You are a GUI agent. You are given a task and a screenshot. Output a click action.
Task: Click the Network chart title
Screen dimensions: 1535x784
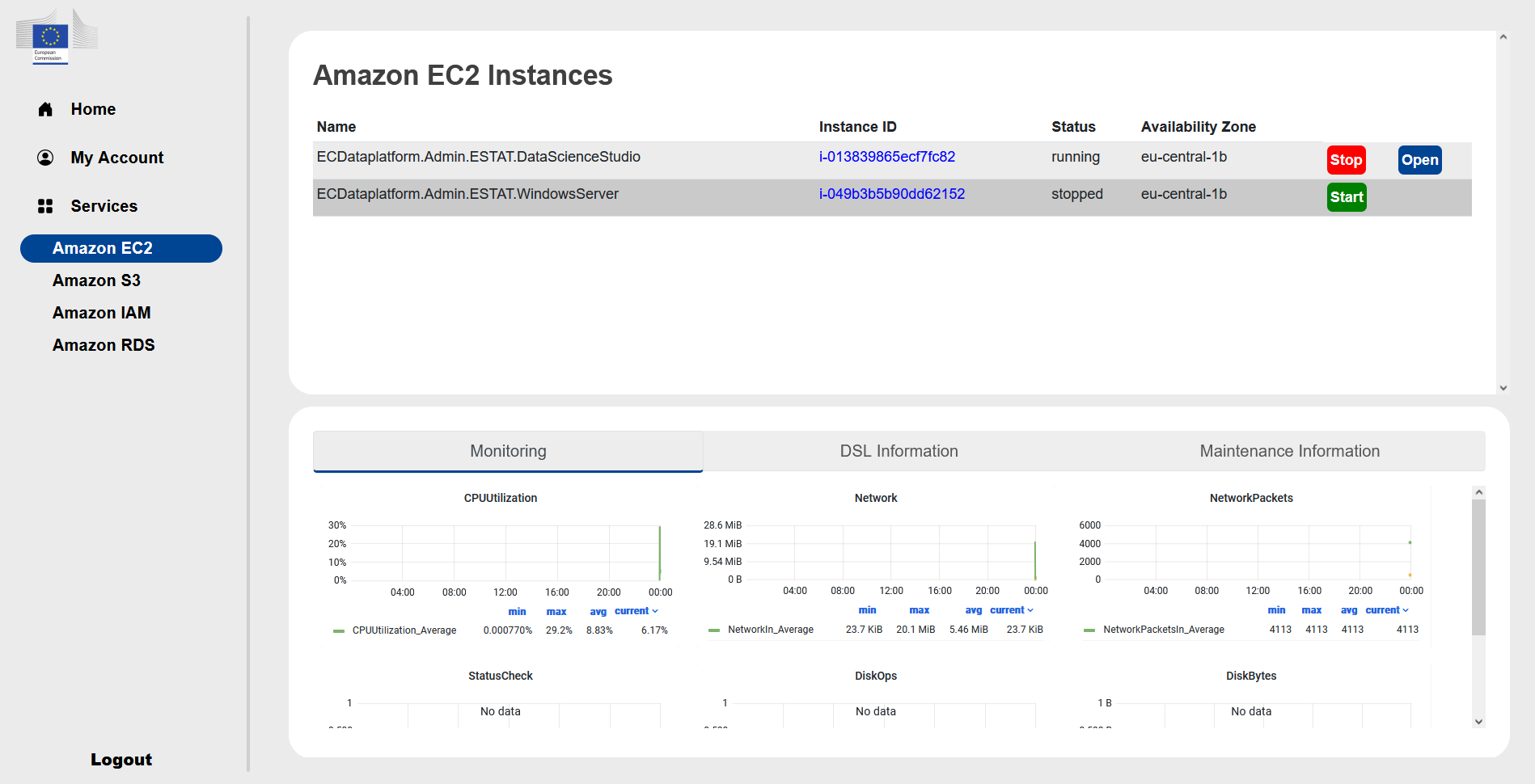pos(876,498)
